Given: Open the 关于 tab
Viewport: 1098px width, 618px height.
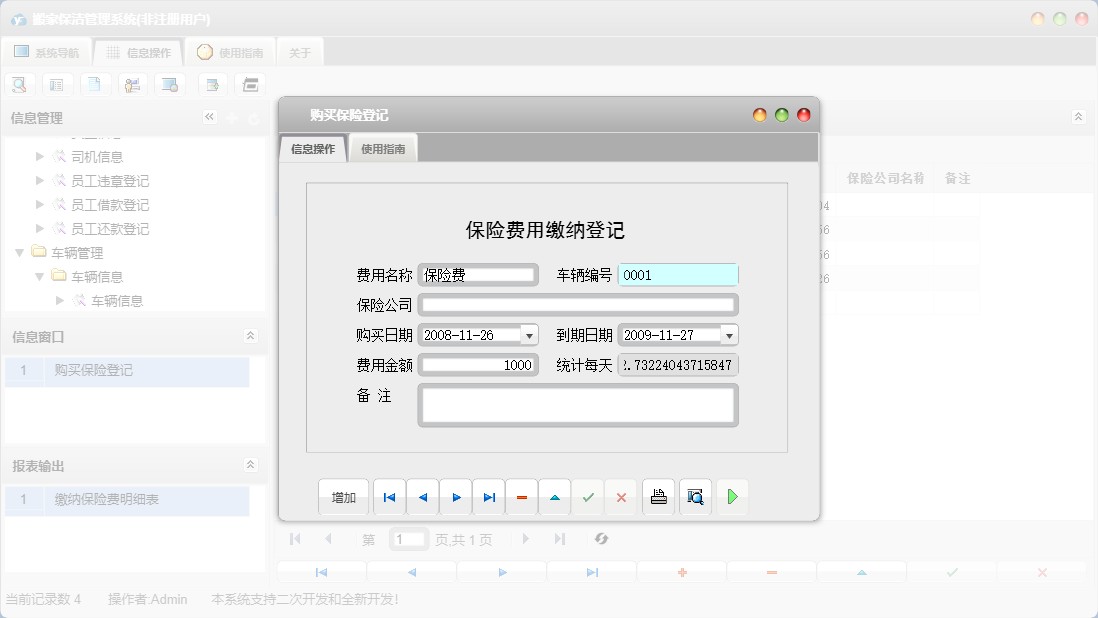Looking at the screenshot, I should pos(300,51).
